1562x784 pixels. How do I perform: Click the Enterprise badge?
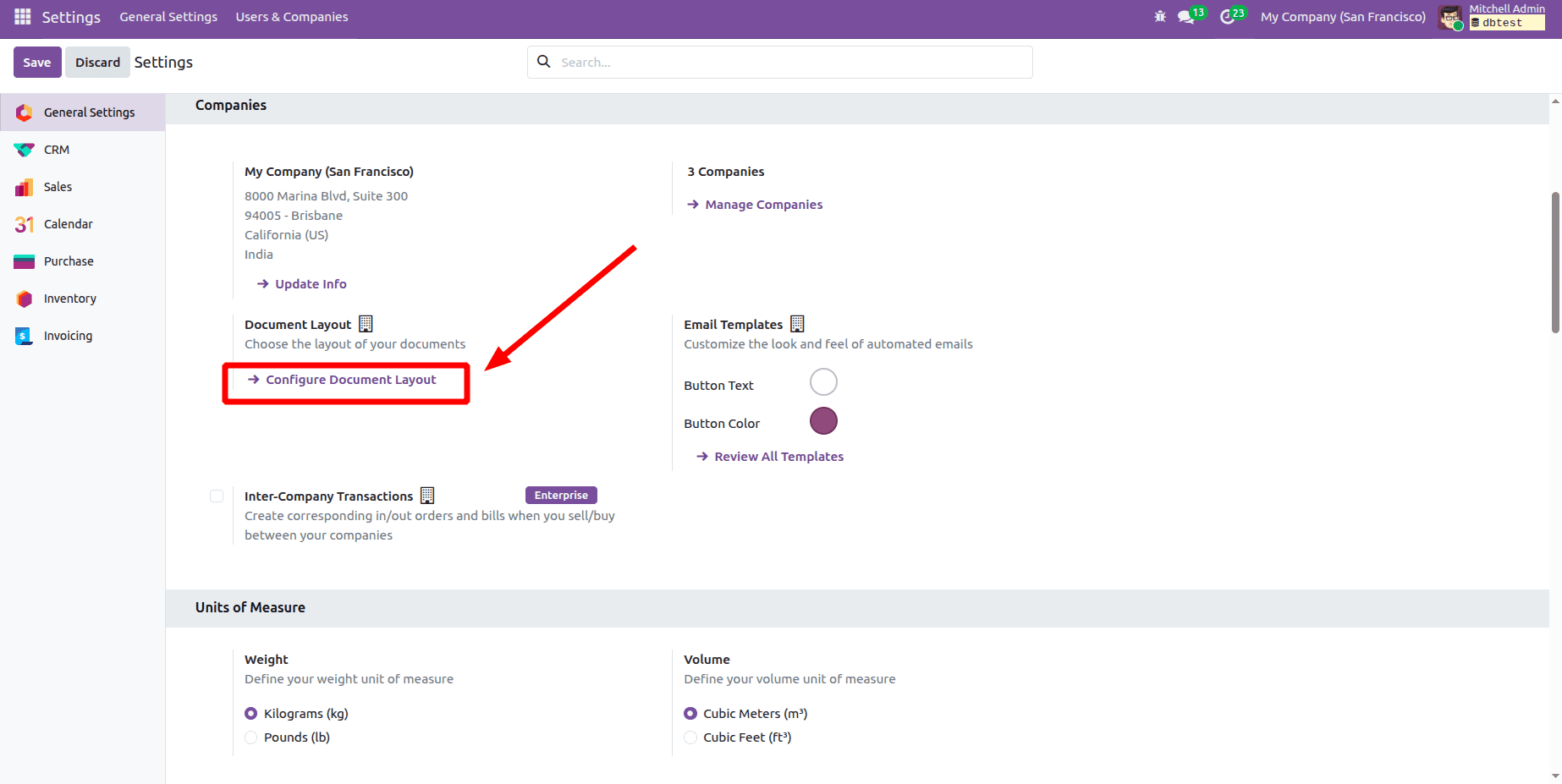coord(561,496)
